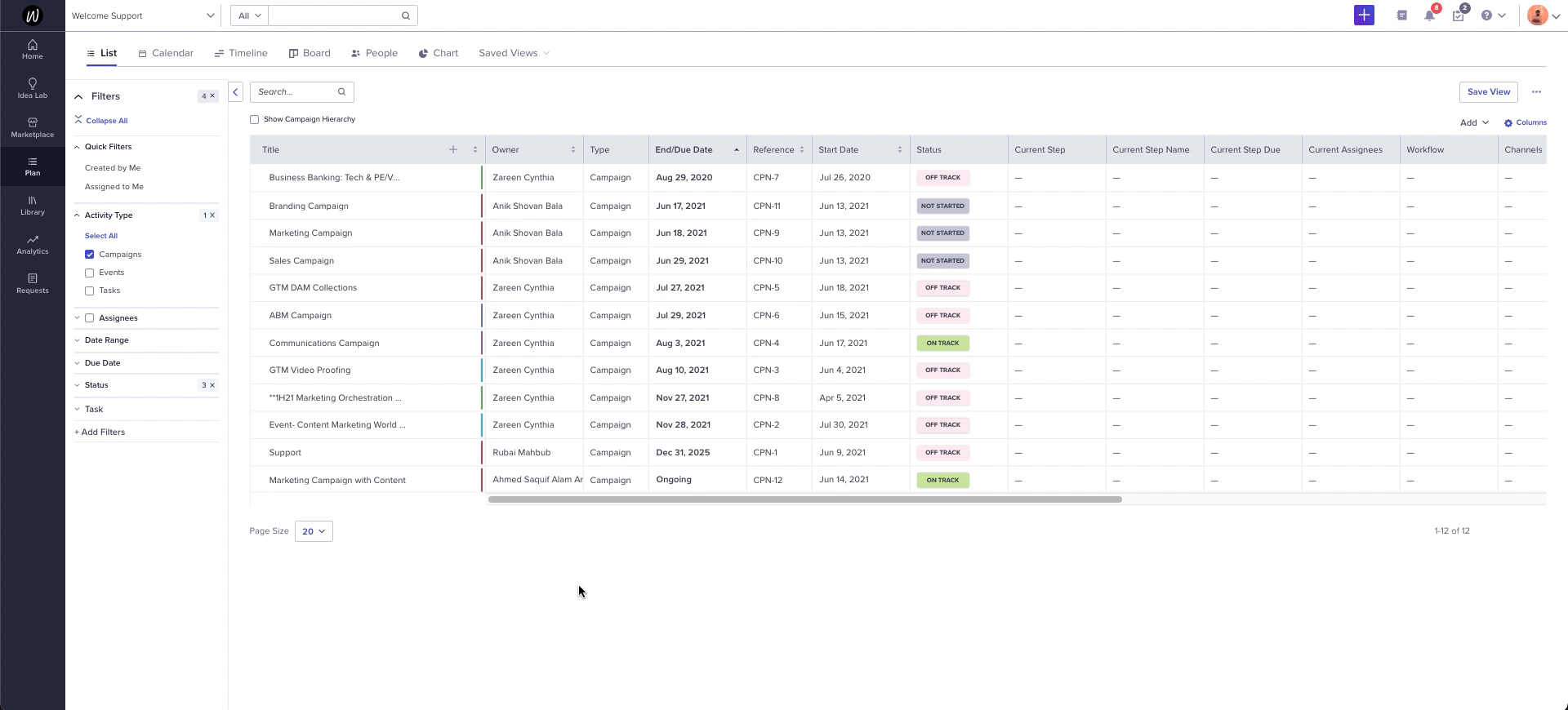Open Marketplace from the sidebar
1568x710 pixels.
coord(33,127)
